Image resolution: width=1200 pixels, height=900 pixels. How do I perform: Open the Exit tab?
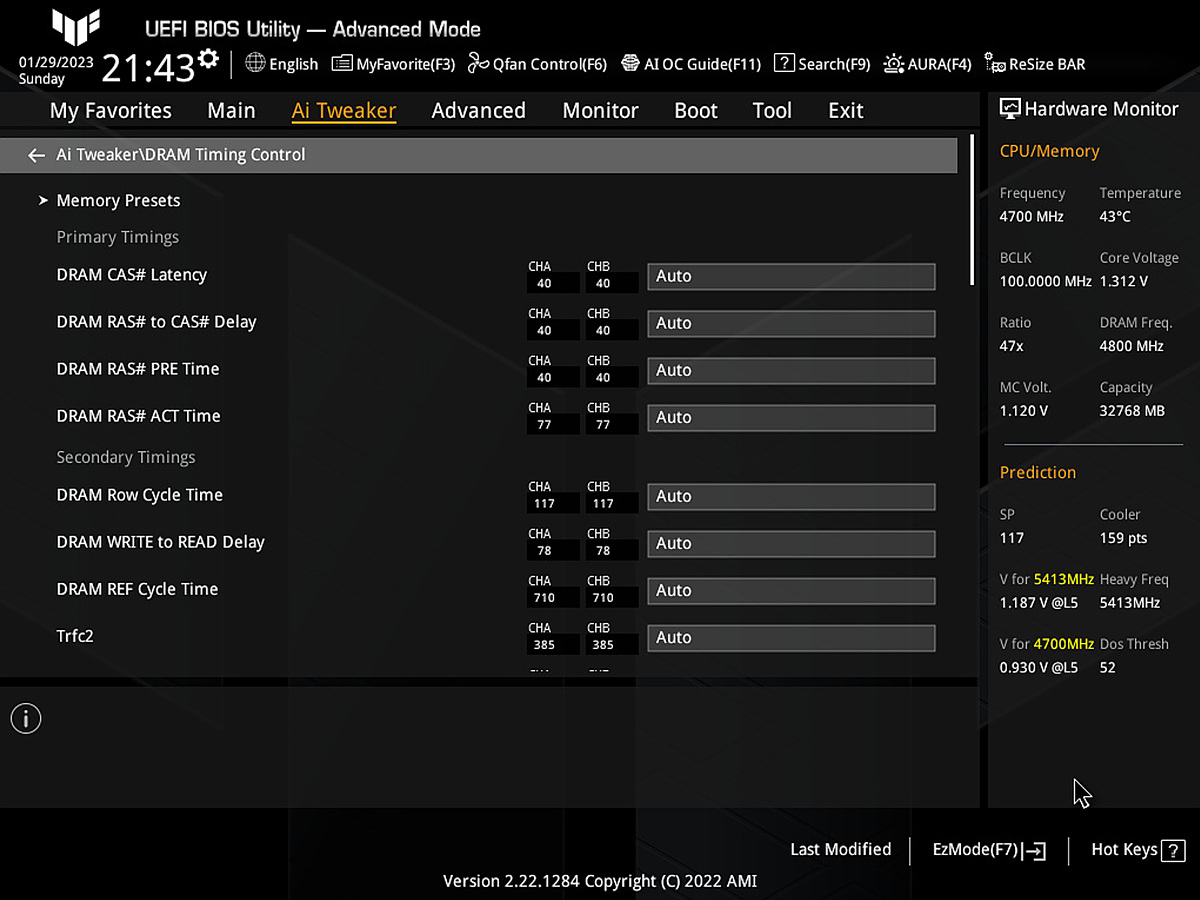point(846,111)
